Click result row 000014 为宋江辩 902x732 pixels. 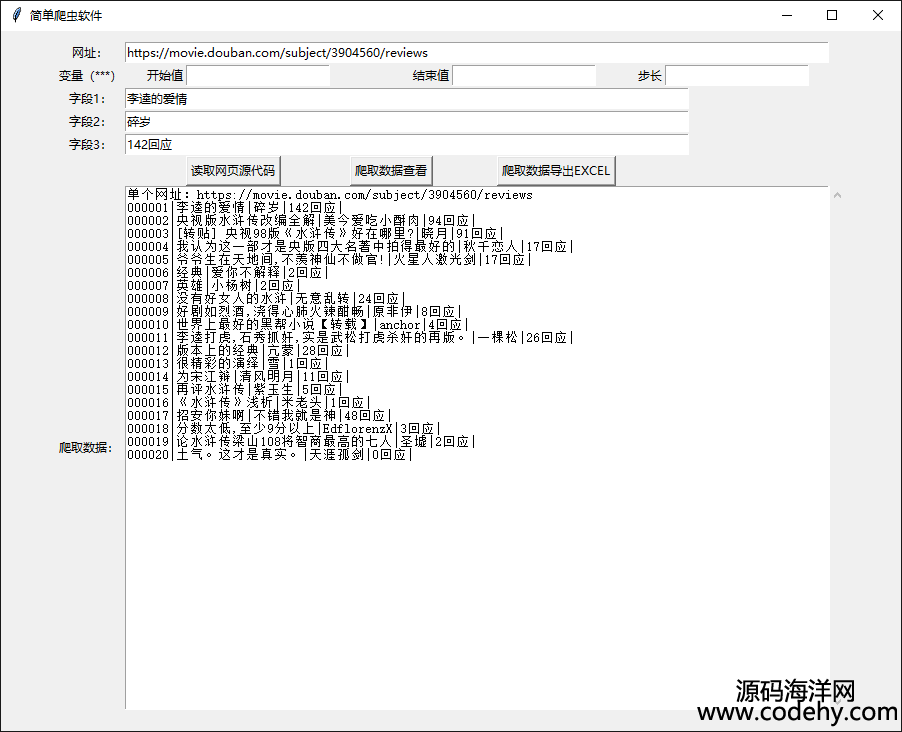[x=238, y=377]
